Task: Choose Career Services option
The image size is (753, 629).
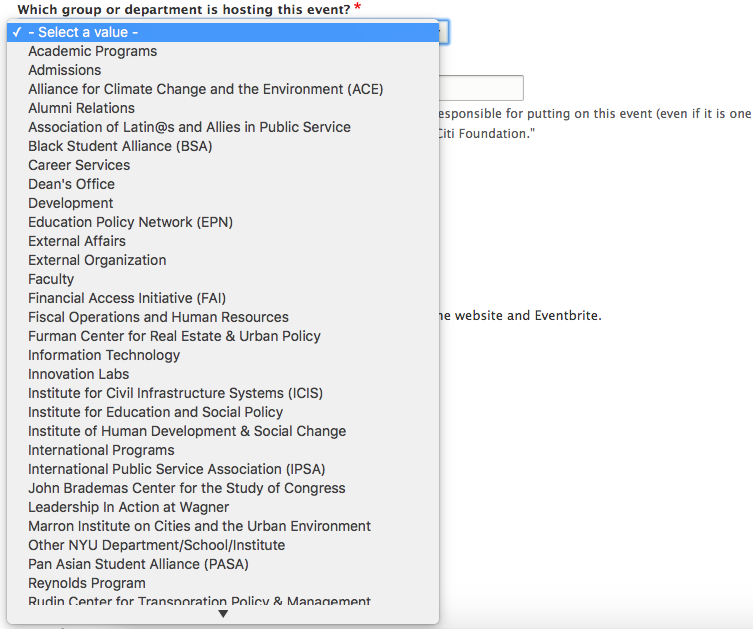Action: click(79, 165)
